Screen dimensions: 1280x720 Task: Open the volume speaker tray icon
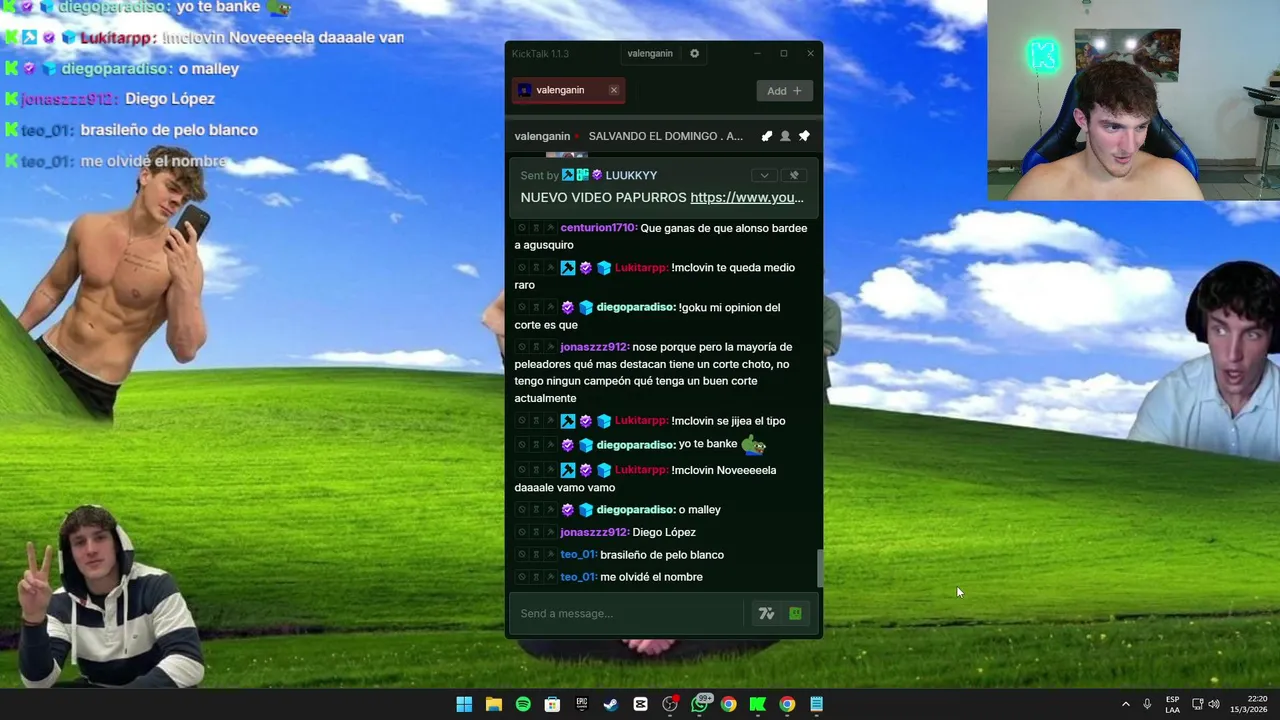coord(1214,704)
